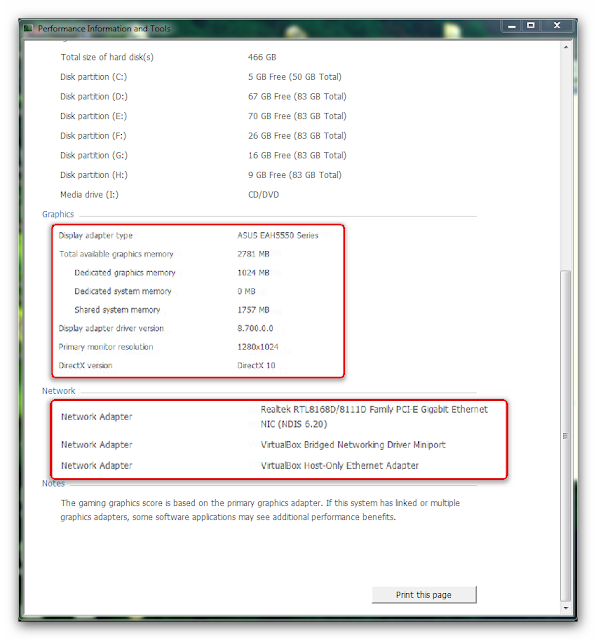The image size is (596, 640).
Task: Select the Notes section heading
Action: [53, 483]
